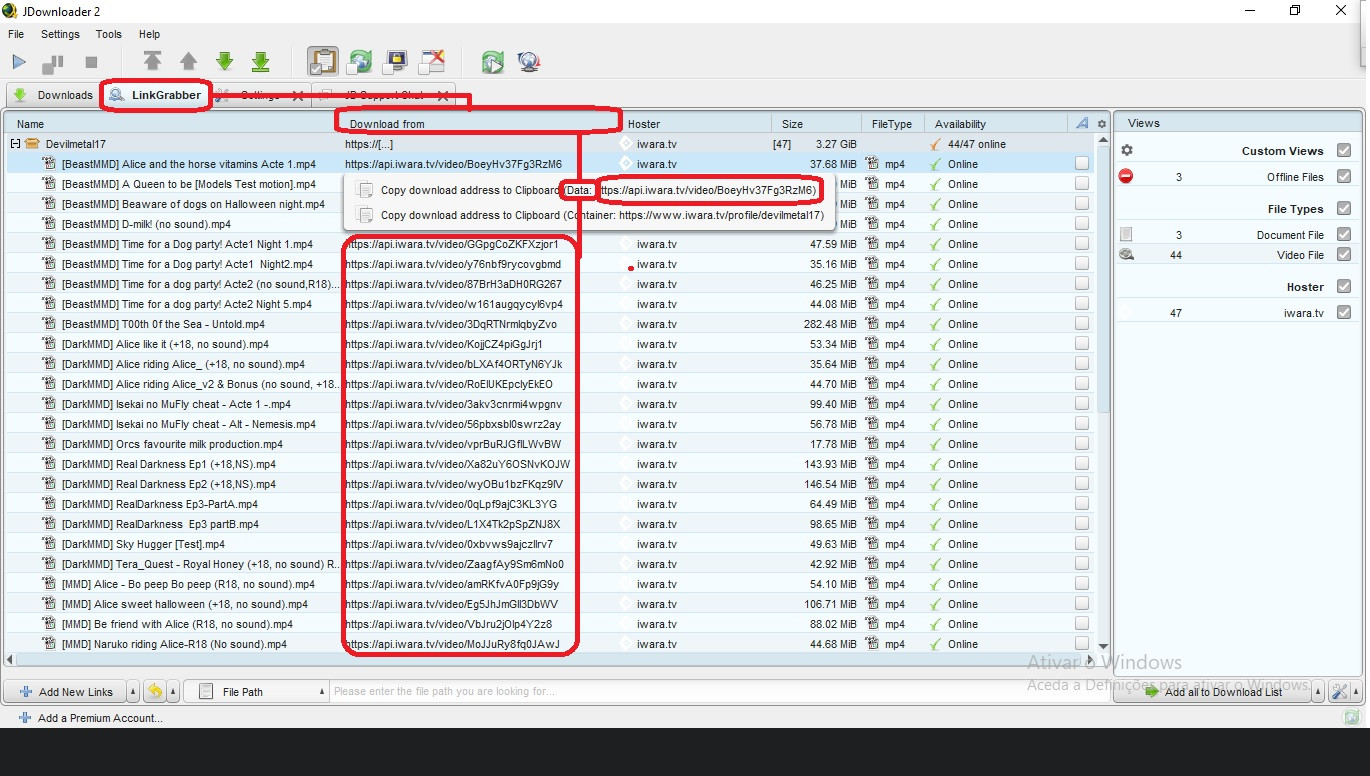Image resolution: width=1370 pixels, height=776 pixels.
Task: Click the move up arrow icon
Action: [188, 62]
